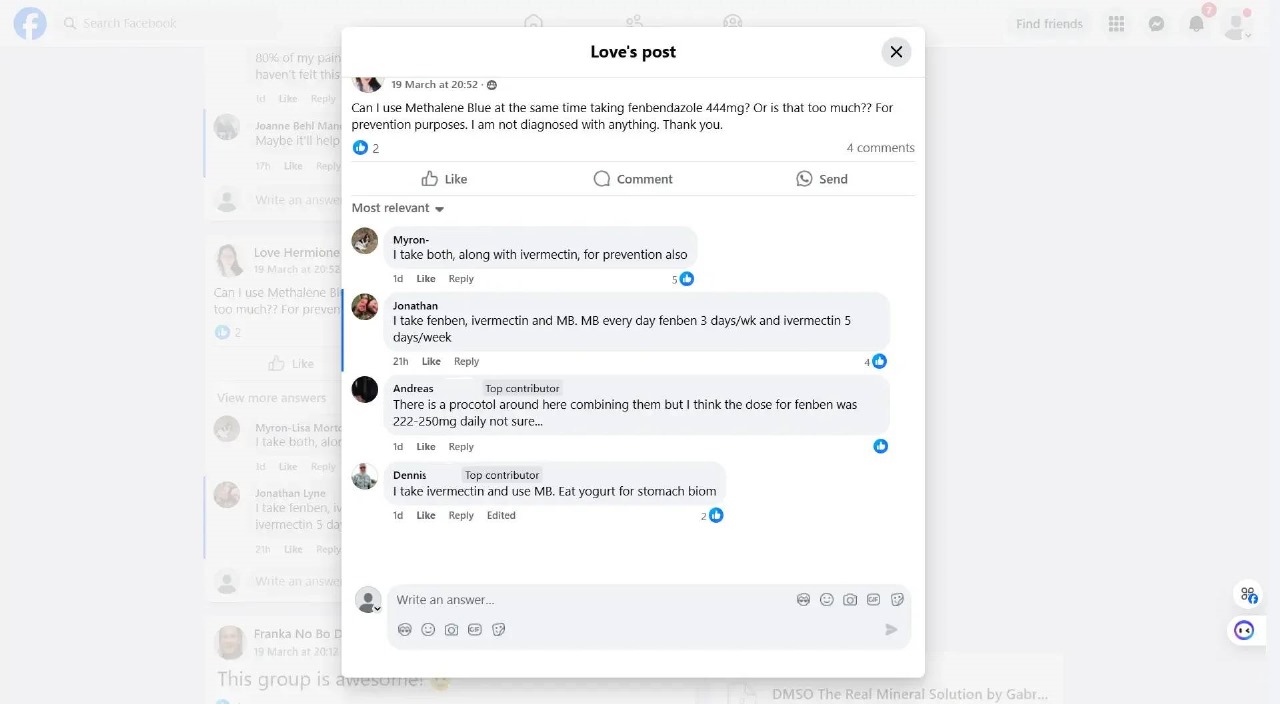Viewport: 1280px width, 704px height.
Task: View Edited history on Dennis's comment
Action: [x=501, y=515]
